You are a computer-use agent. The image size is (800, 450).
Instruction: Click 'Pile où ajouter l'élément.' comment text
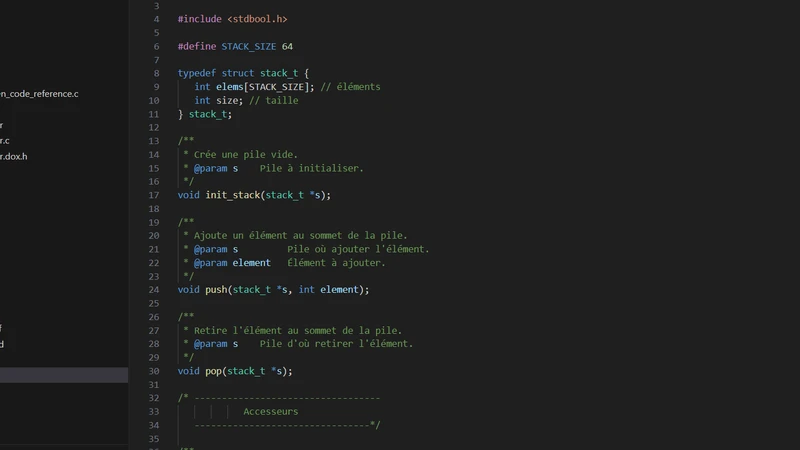[x=358, y=249]
